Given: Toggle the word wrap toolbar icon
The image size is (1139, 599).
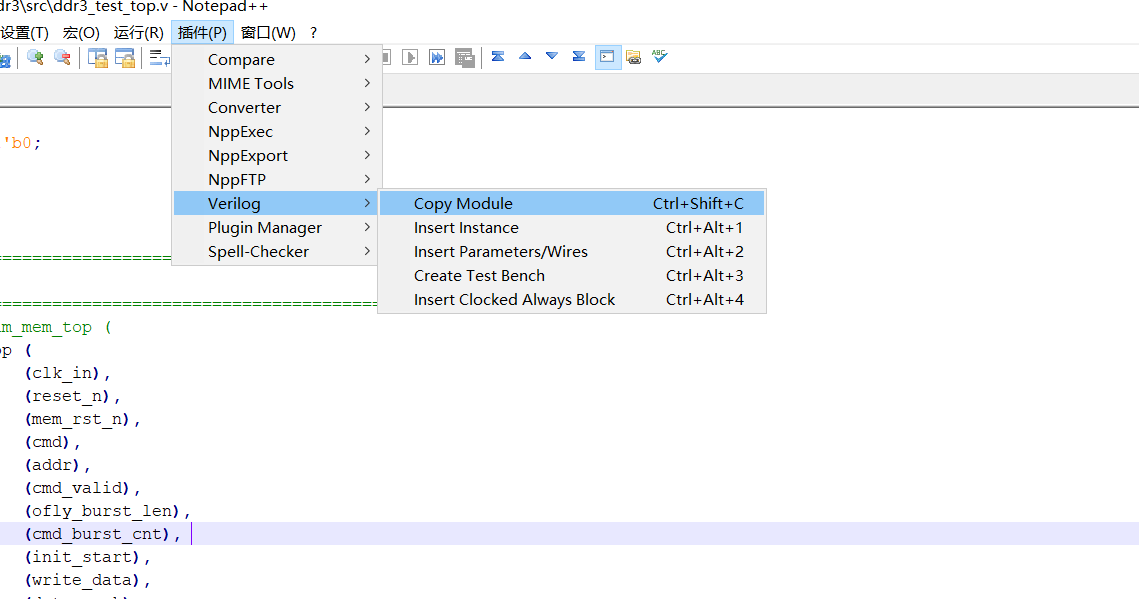Looking at the screenshot, I should coord(159,57).
